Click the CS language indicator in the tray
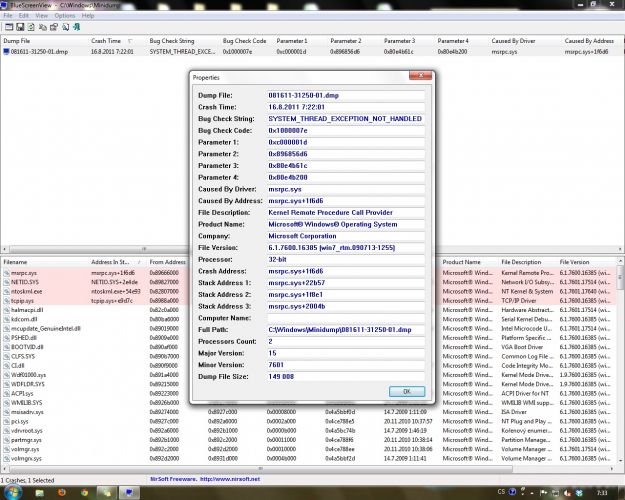 pyautogui.click(x=501, y=492)
